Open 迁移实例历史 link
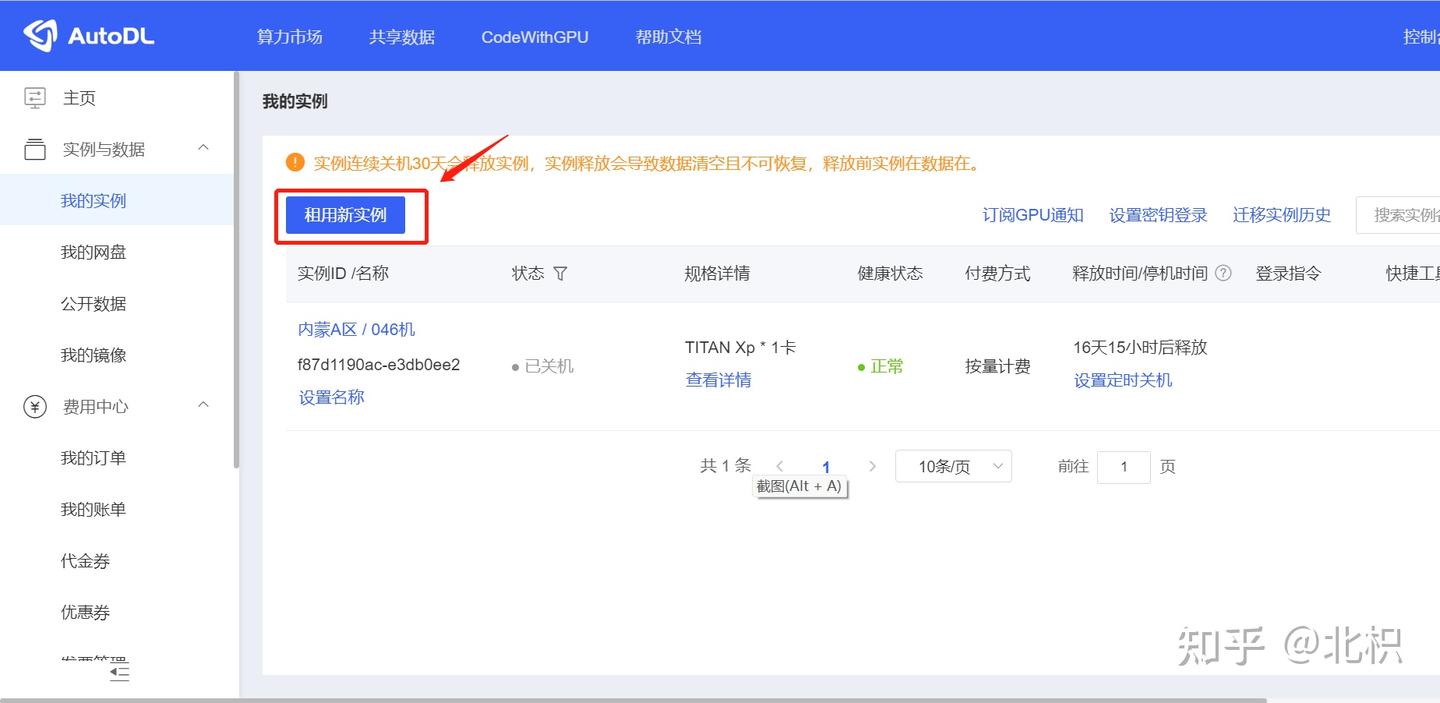 point(1281,214)
